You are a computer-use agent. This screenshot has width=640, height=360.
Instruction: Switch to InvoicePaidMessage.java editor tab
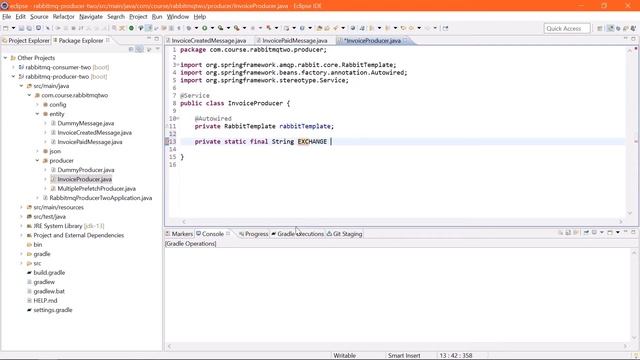click(294, 40)
